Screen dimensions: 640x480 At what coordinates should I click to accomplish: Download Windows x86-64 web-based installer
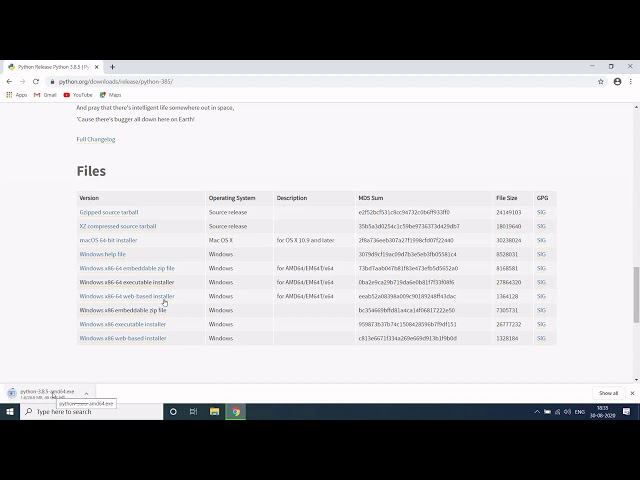click(x=127, y=296)
